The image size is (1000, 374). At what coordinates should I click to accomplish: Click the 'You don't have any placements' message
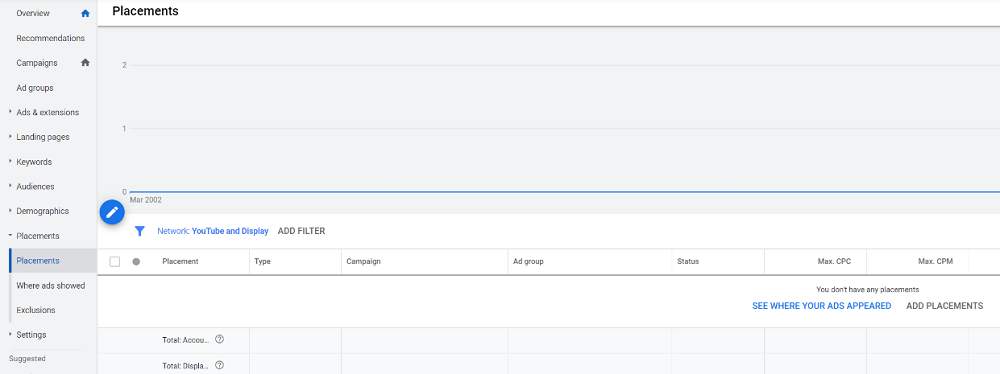868,289
